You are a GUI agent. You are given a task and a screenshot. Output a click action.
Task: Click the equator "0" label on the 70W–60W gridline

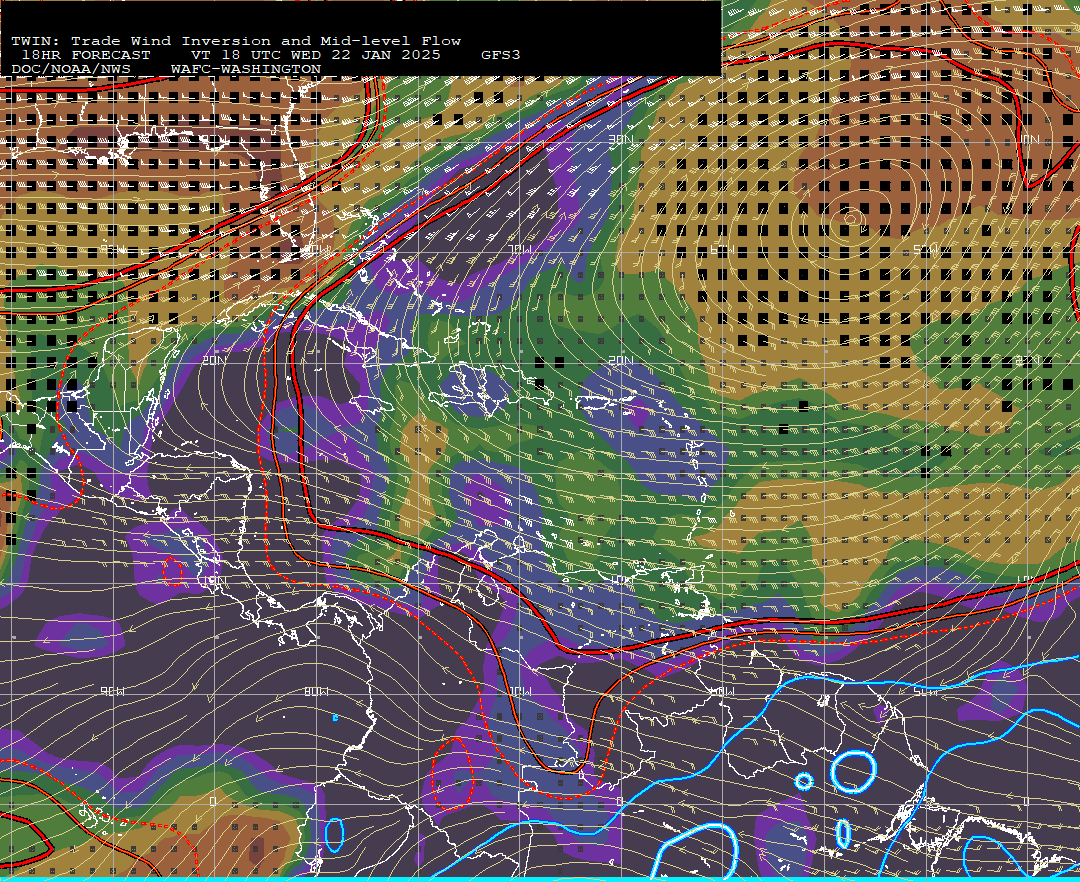click(621, 801)
